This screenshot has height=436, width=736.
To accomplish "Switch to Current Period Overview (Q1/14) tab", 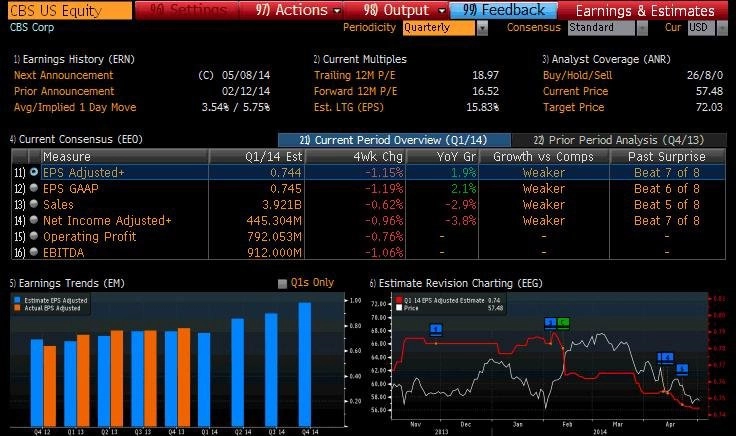I will pos(394,140).
